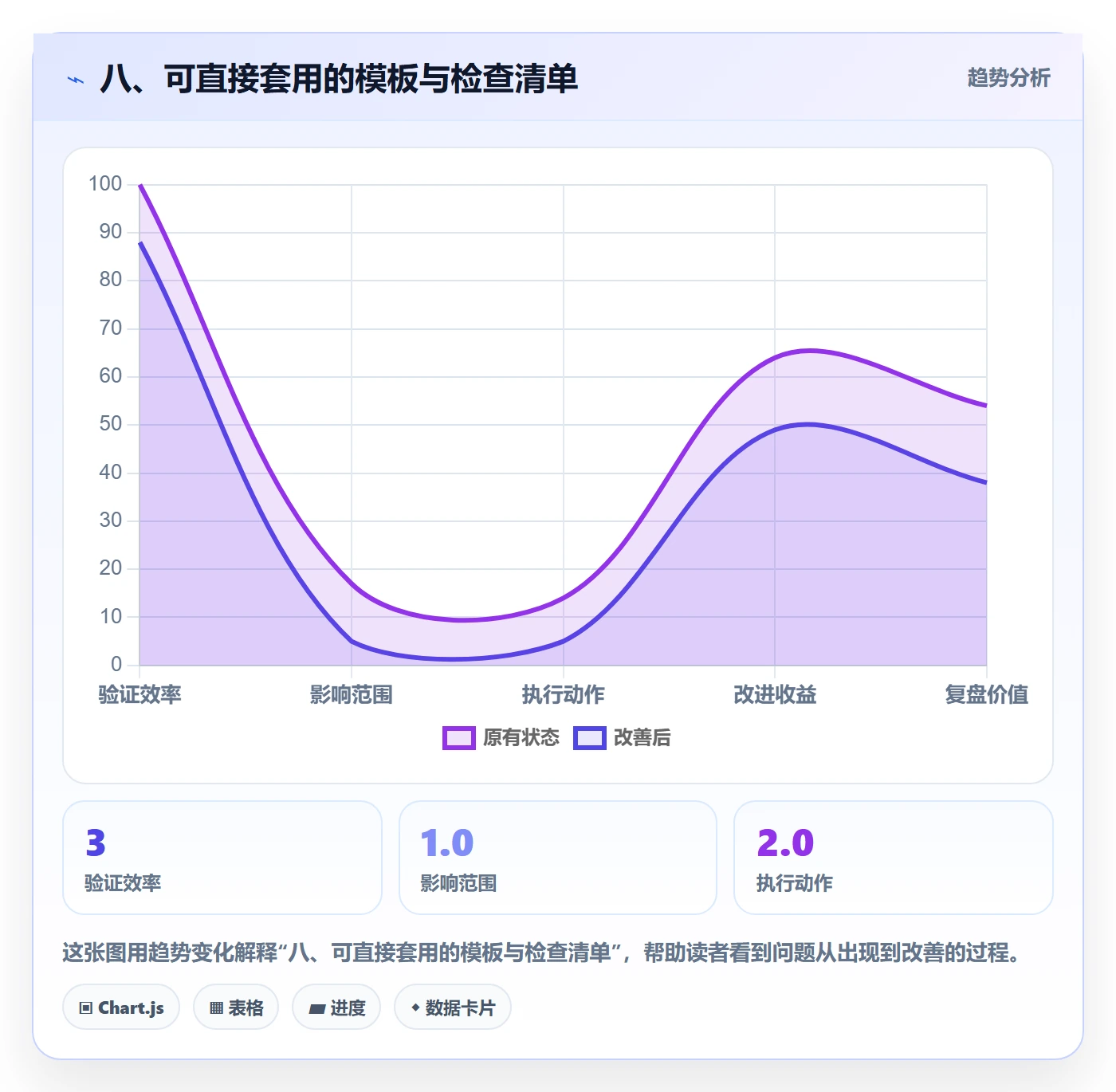
Task: Click the 50 y-axis value
Action: tap(111, 424)
